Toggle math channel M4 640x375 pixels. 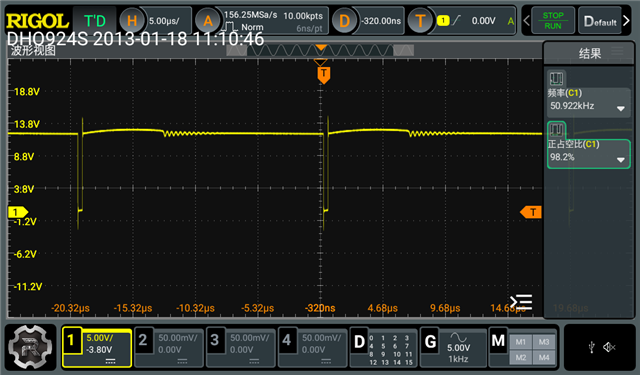[544, 357]
